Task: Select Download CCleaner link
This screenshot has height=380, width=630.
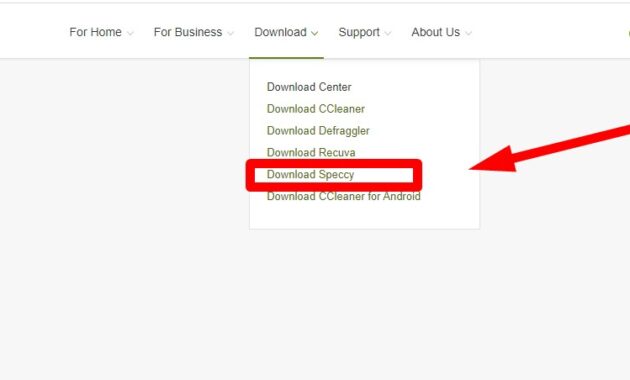Action: point(316,109)
